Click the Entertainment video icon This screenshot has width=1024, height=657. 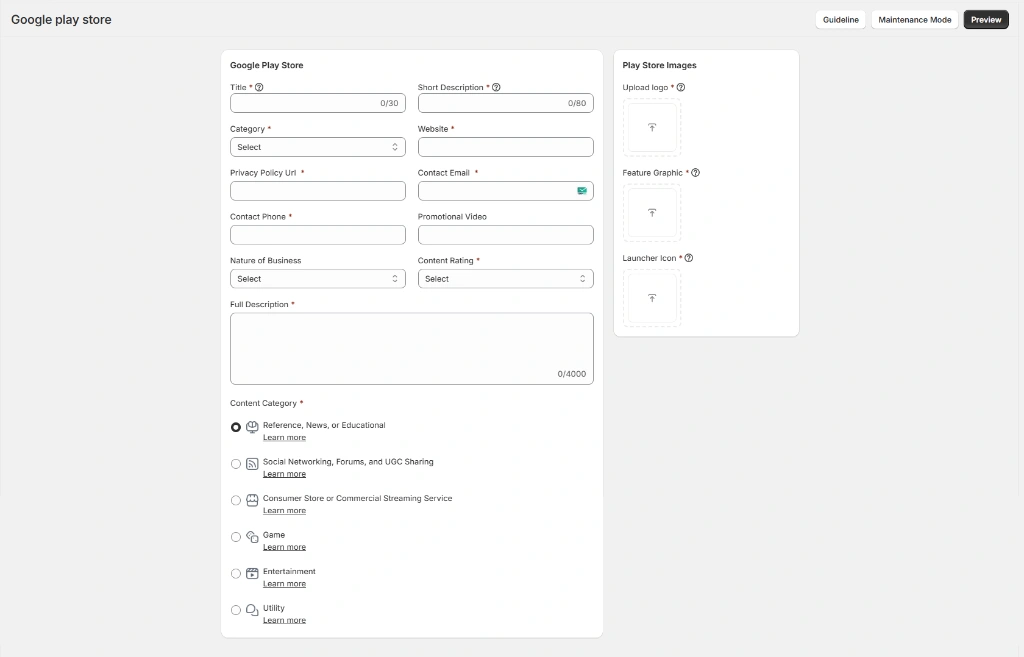click(252, 573)
